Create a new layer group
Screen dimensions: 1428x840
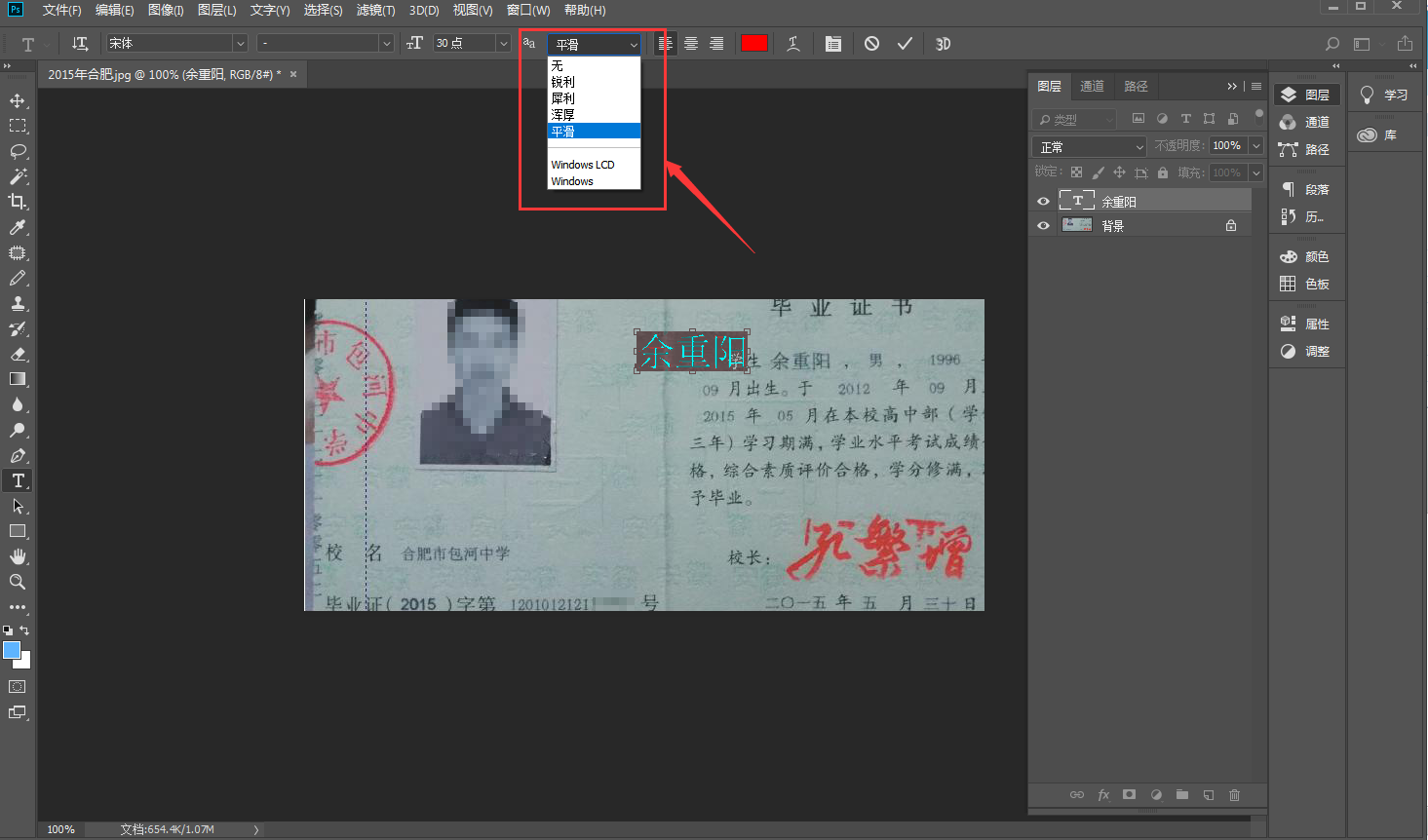tap(1182, 795)
